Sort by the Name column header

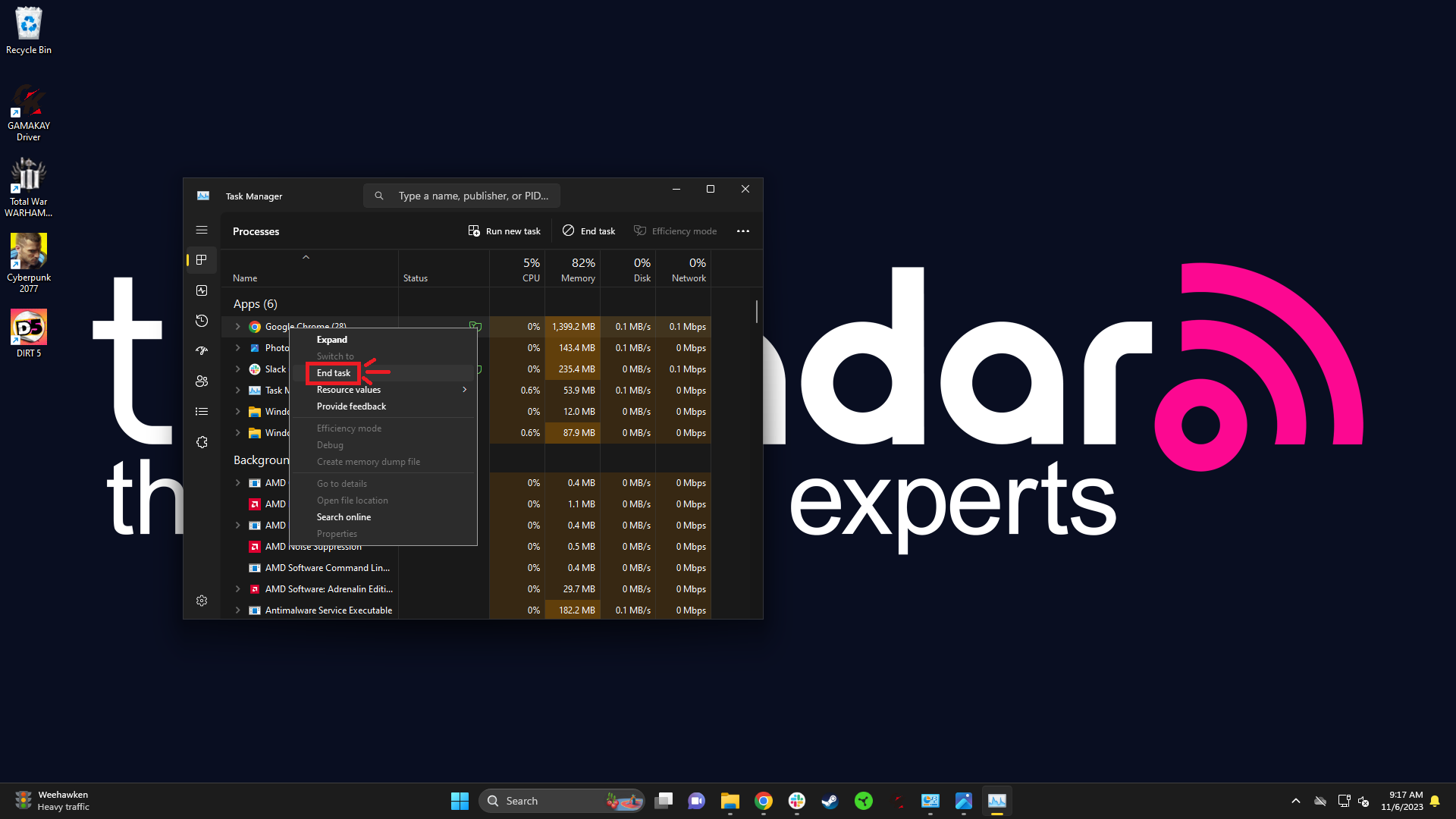pyautogui.click(x=309, y=268)
